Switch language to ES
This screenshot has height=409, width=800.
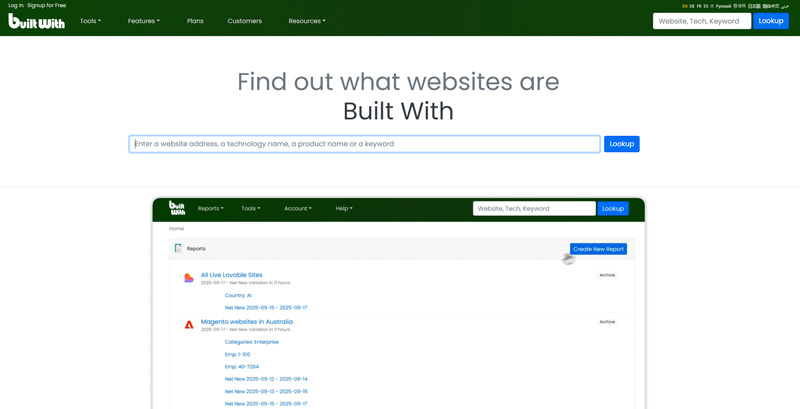click(x=706, y=6)
